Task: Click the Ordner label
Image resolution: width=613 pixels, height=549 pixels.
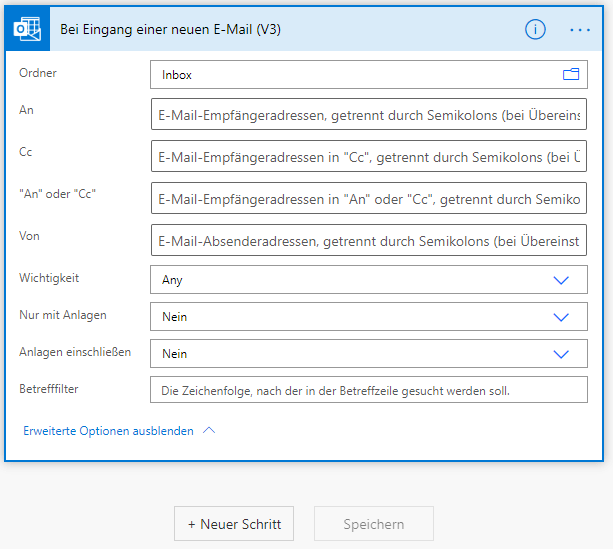Action: 38,73
